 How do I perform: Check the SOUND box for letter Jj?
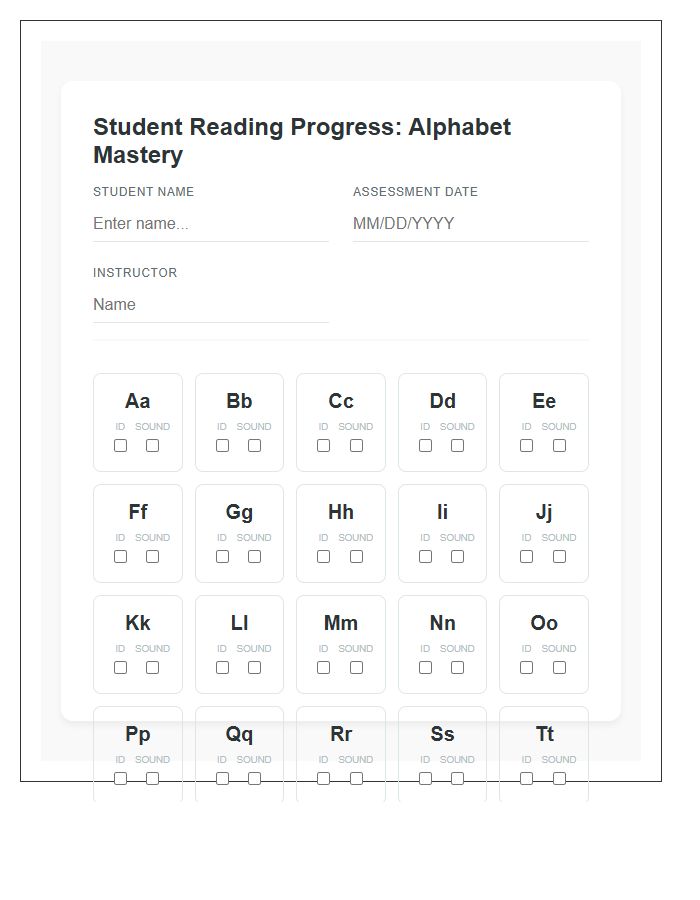[x=559, y=557]
